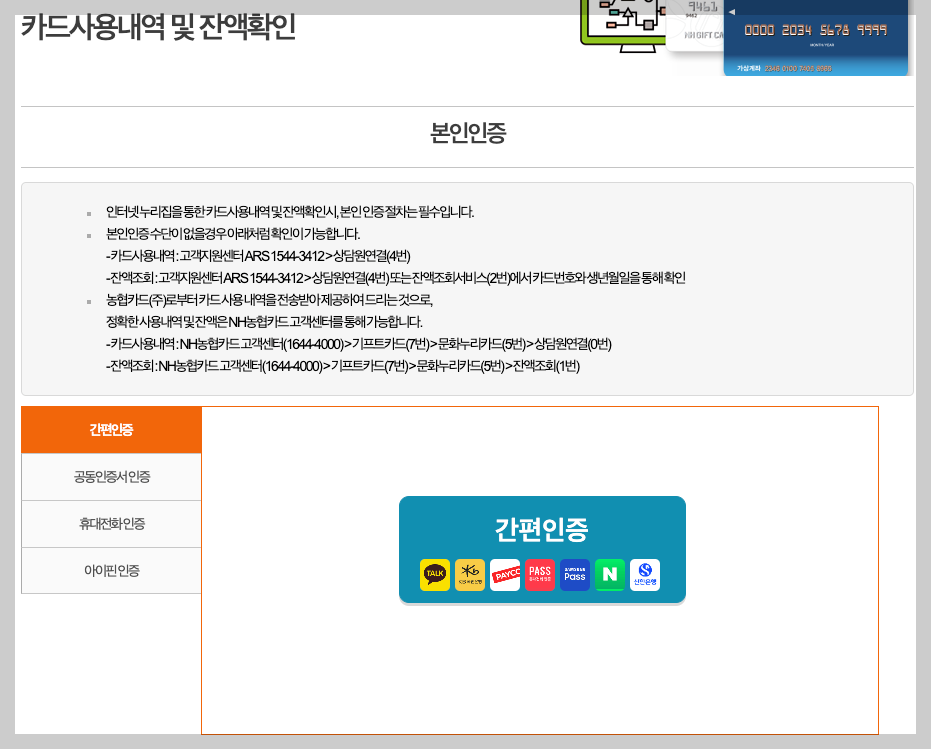This screenshot has width=931, height=749.
Task: Select the green Naver certificate icon
Action: [x=610, y=575]
